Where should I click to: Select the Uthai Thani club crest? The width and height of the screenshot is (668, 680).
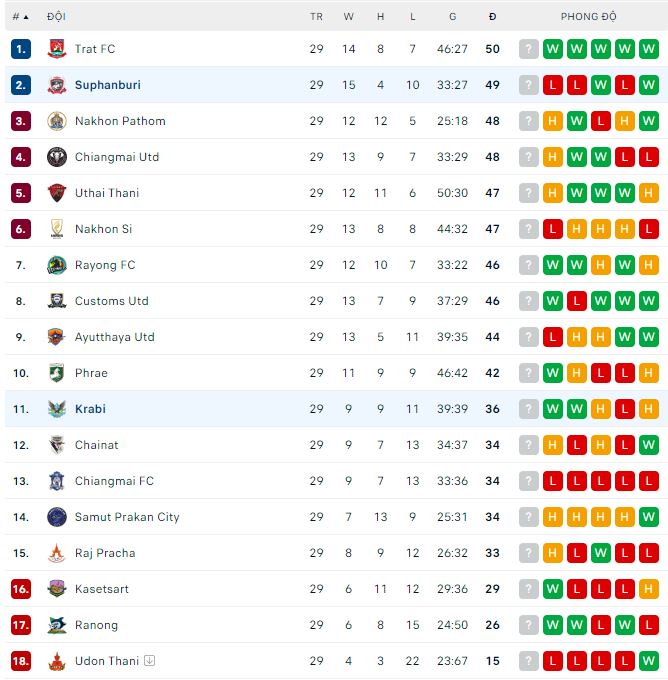(56, 193)
